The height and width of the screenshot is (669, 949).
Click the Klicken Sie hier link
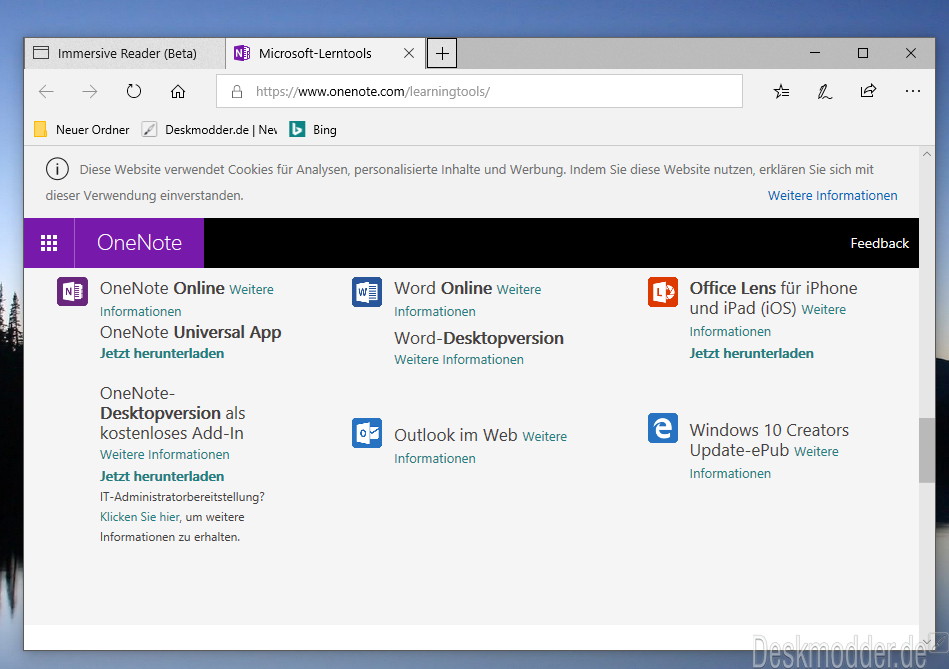140,516
